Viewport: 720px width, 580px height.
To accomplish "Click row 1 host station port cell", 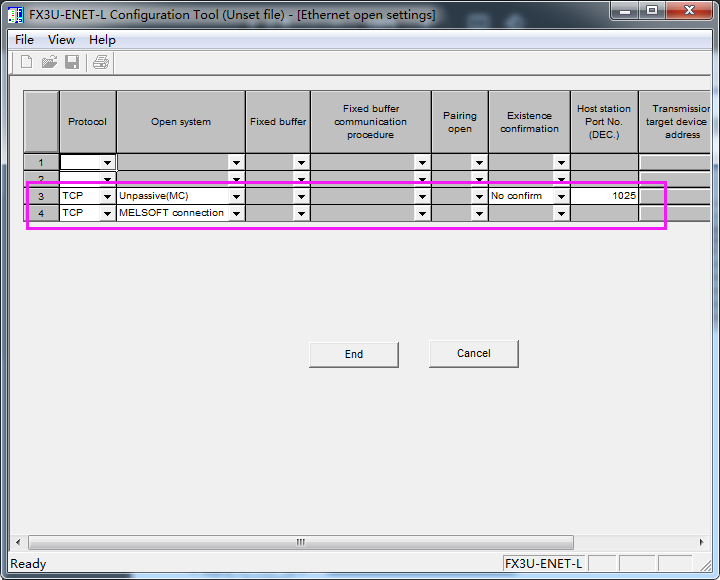I will tap(604, 163).
